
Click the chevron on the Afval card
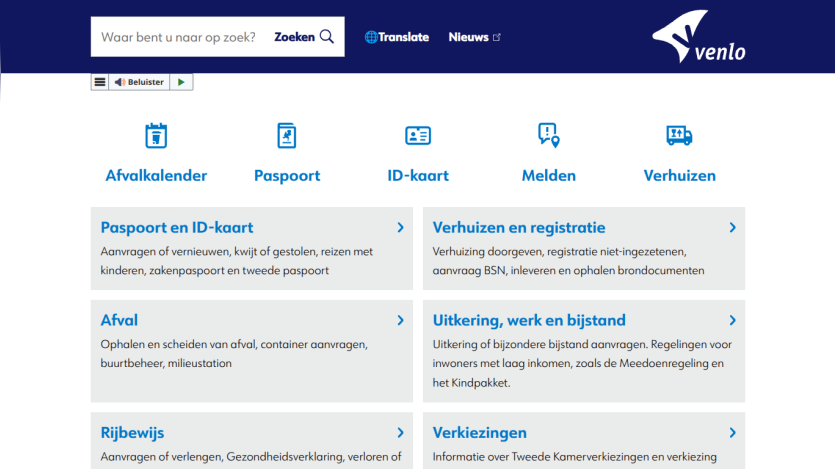coord(400,320)
